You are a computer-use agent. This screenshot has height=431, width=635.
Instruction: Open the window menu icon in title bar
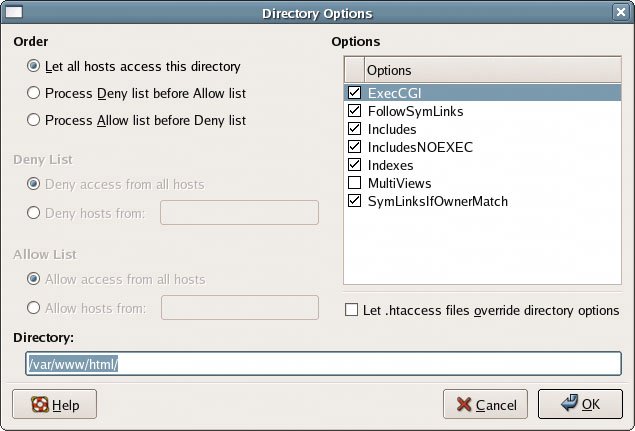(13, 13)
